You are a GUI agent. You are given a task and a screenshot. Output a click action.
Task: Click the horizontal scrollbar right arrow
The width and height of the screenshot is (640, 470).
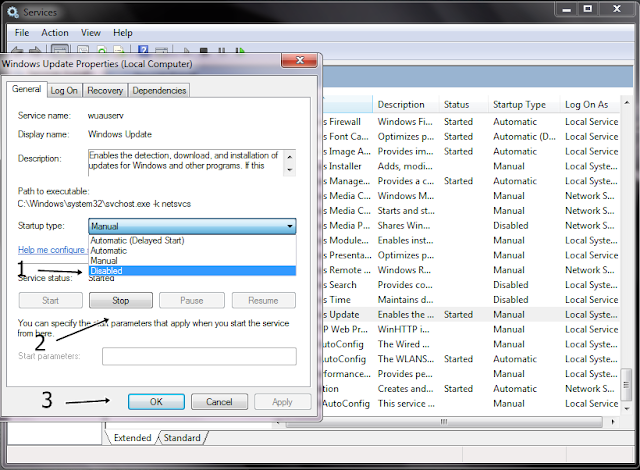(x=613, y=421)
